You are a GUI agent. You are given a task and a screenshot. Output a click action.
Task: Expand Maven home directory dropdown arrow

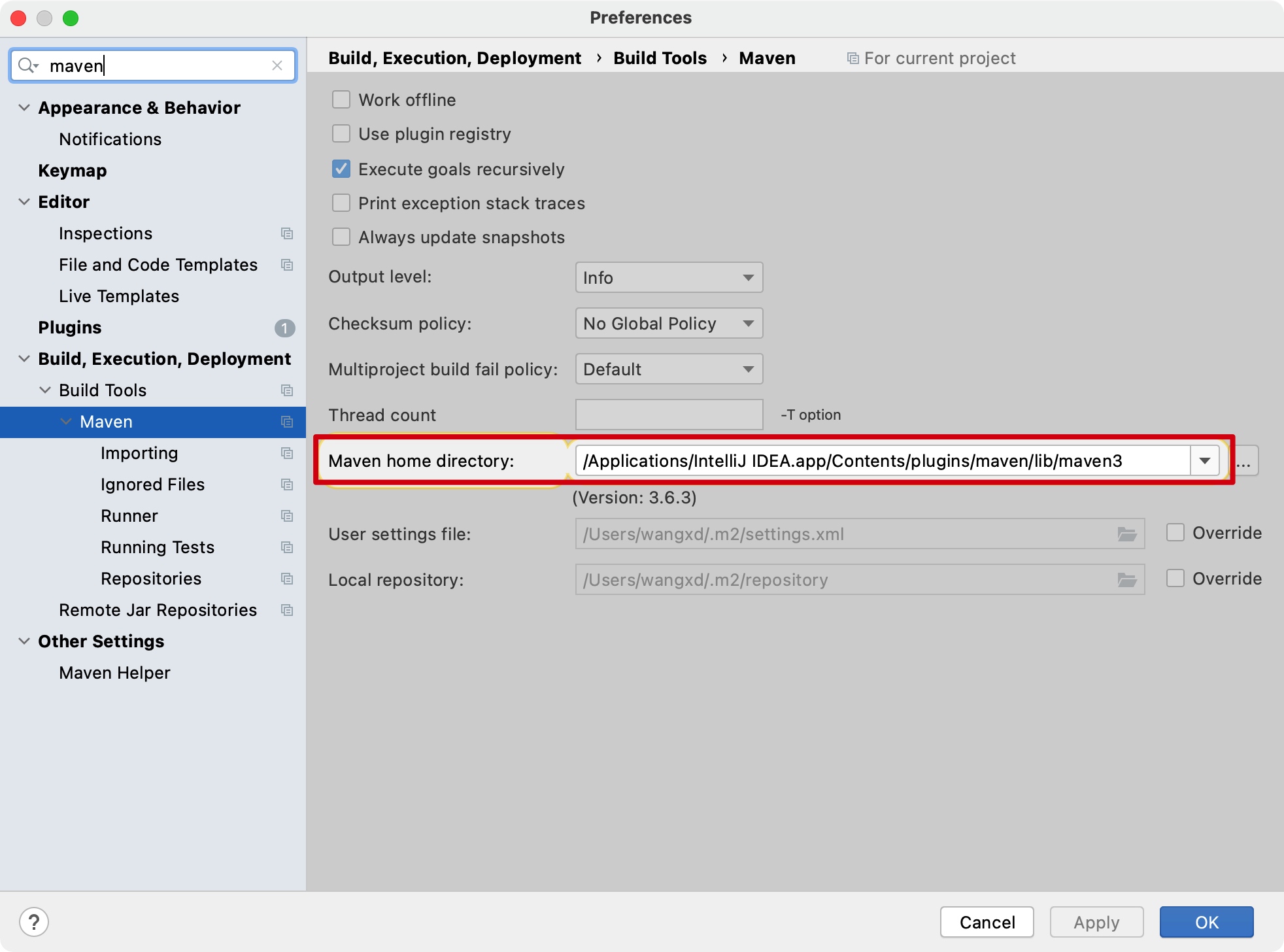point(1204,461)
